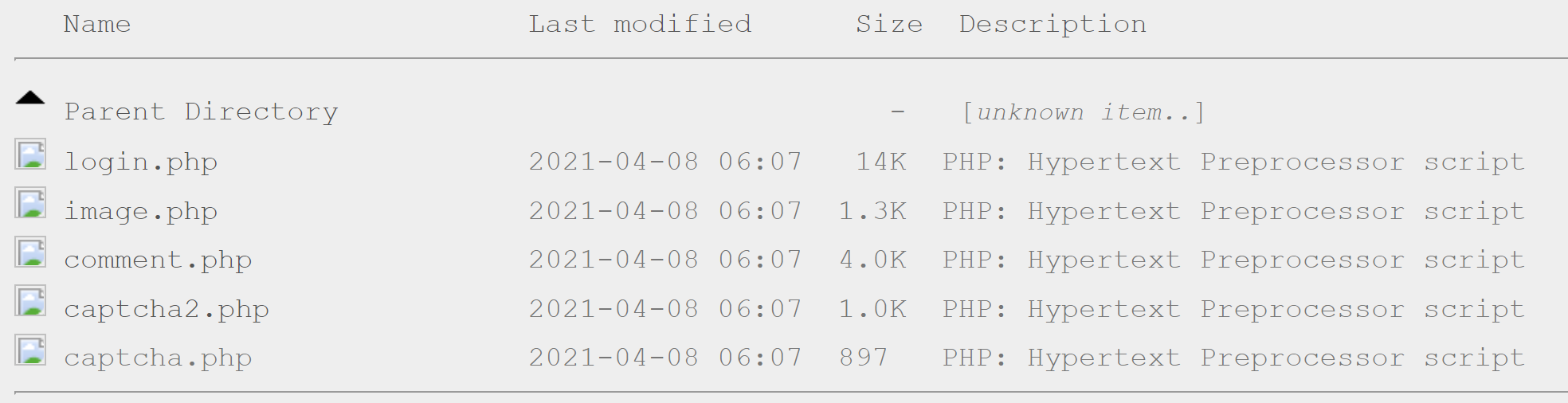This screenshot has height=403, width=1568.
Task: Click the file icon beside image.php
Action: click(x=31, y=204)
